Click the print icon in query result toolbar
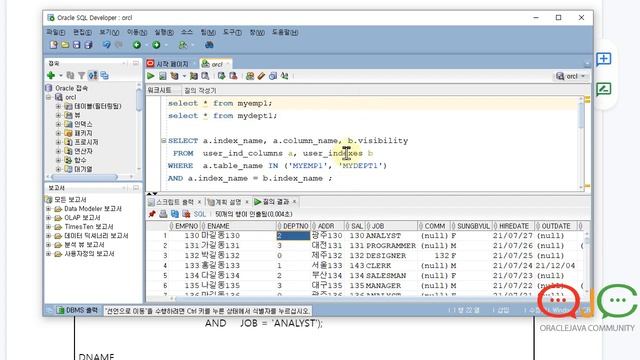The image size is (640, 360). pos(163,214)
